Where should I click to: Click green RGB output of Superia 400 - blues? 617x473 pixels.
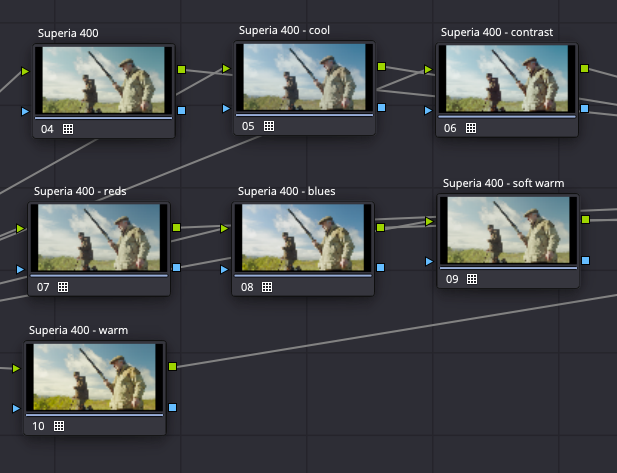click(x=381, y=228)
